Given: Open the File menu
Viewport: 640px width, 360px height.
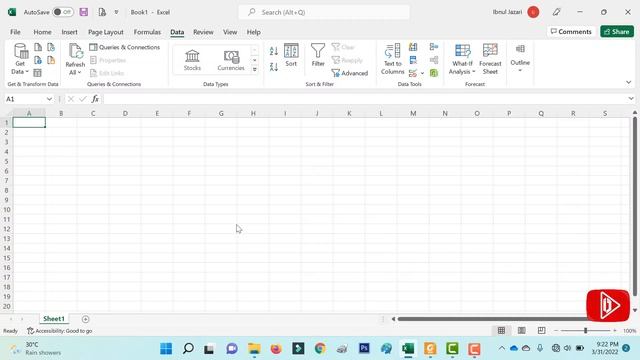Looking at the screenshot, I should (x=16, y=32).
